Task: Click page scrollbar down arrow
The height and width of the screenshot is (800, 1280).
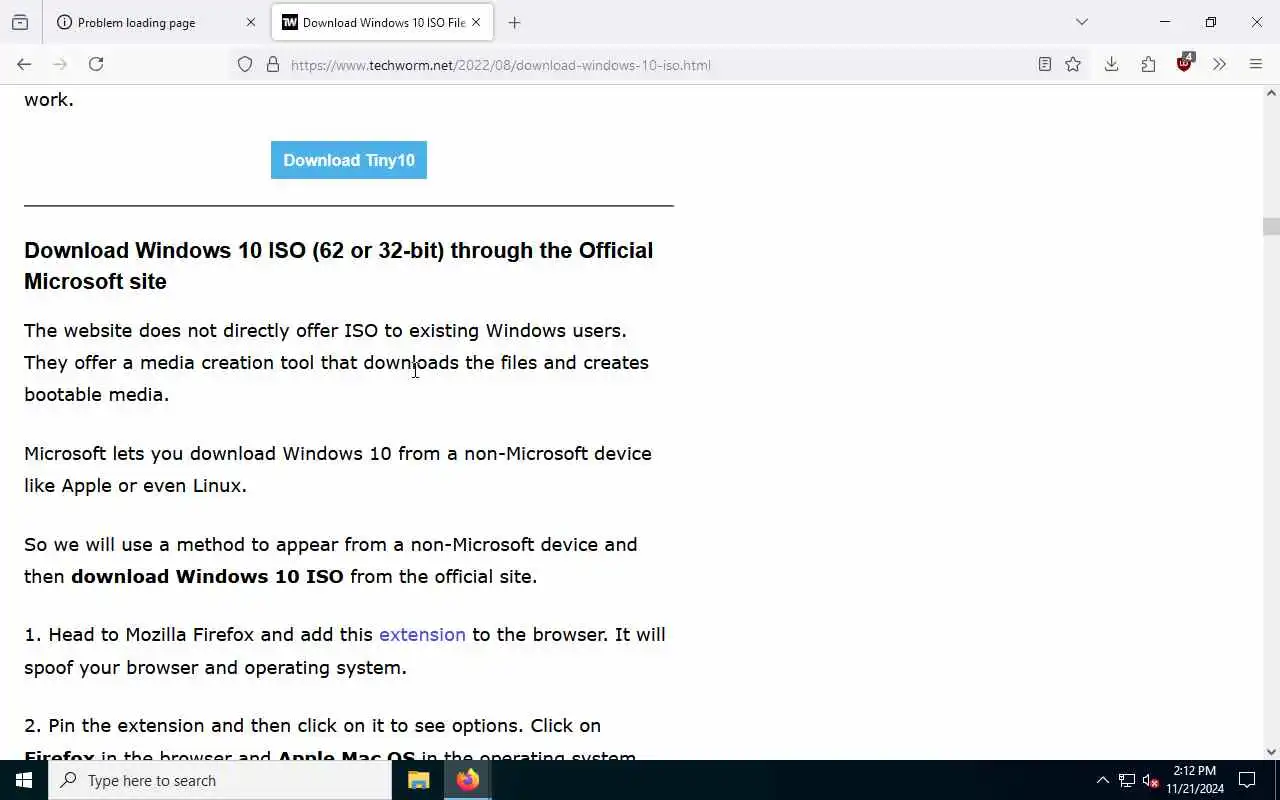Action: coord(1271,752)
